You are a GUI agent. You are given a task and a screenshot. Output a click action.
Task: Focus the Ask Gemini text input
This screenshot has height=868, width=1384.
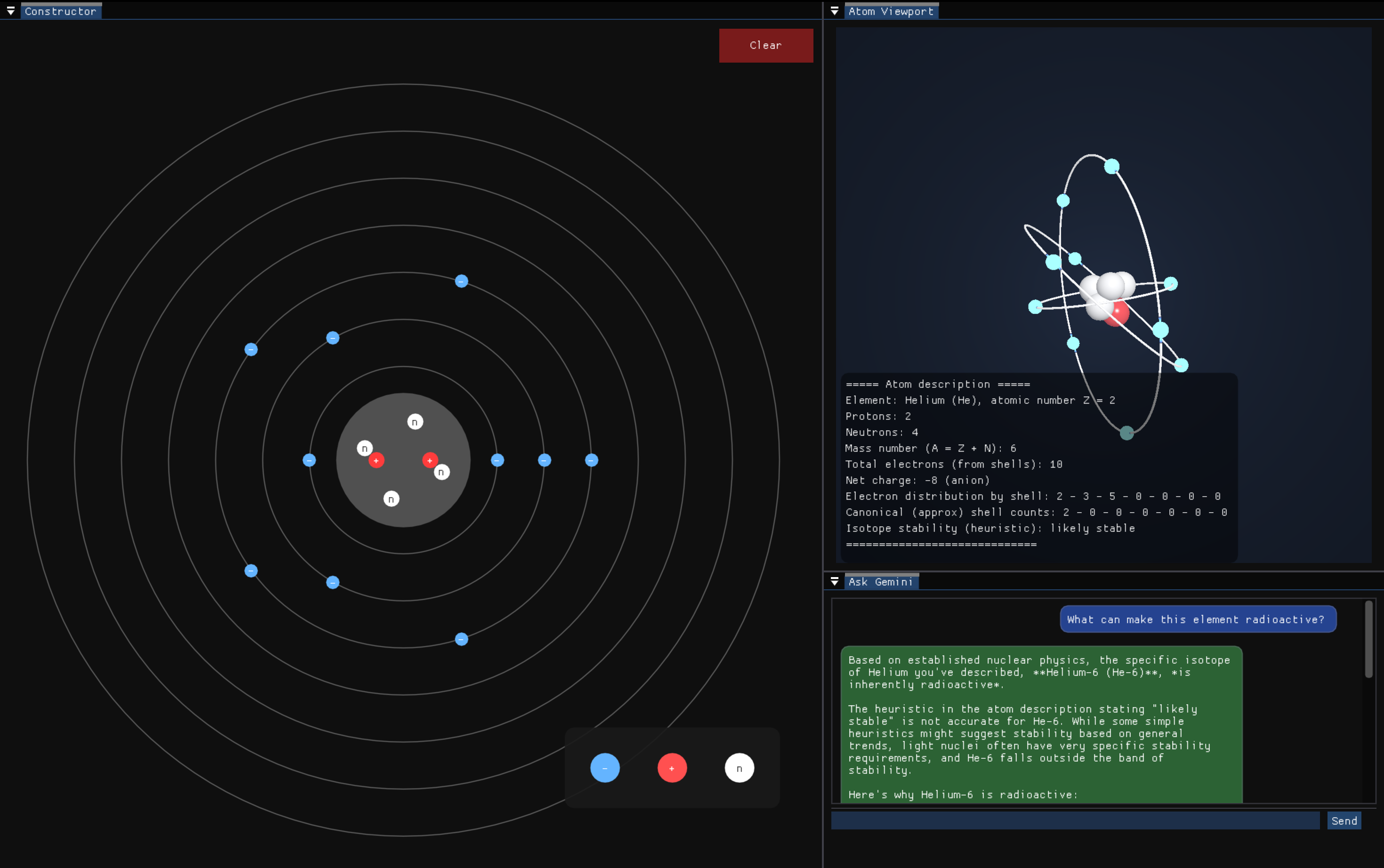click(x=1074, y=820)
